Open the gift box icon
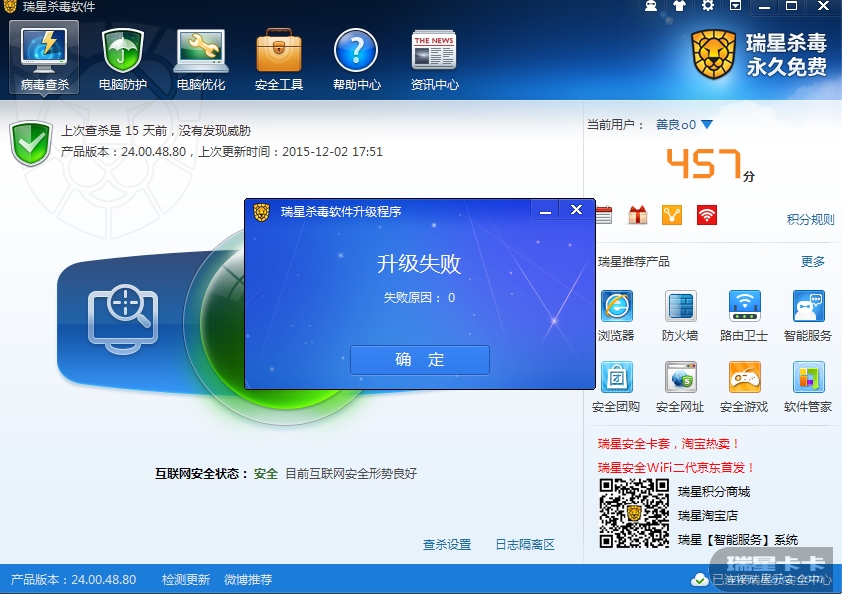This screenshot has width=842, height=598. [637, 215]
